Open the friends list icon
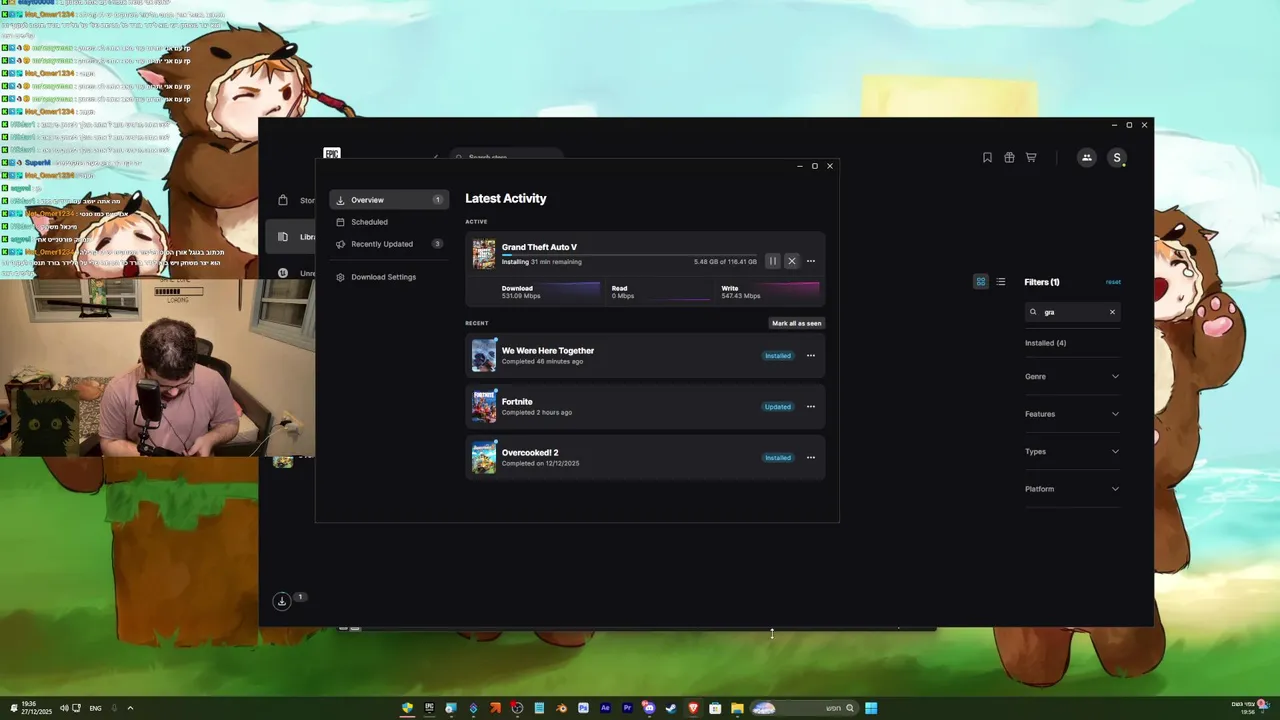This screenshot has height=720, width=1280. (x=1086, y=157)
